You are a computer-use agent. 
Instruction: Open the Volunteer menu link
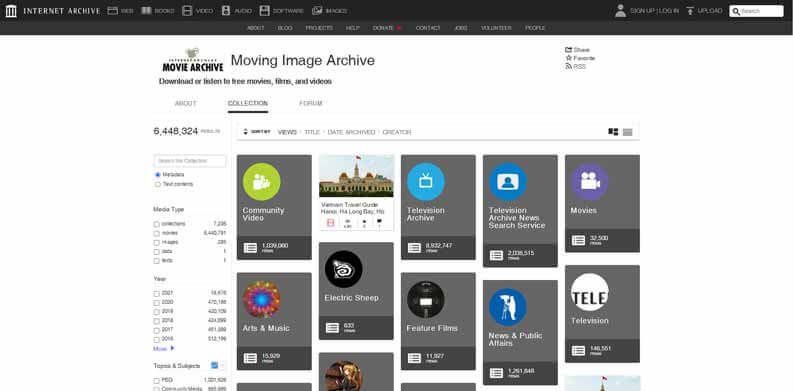496,28
